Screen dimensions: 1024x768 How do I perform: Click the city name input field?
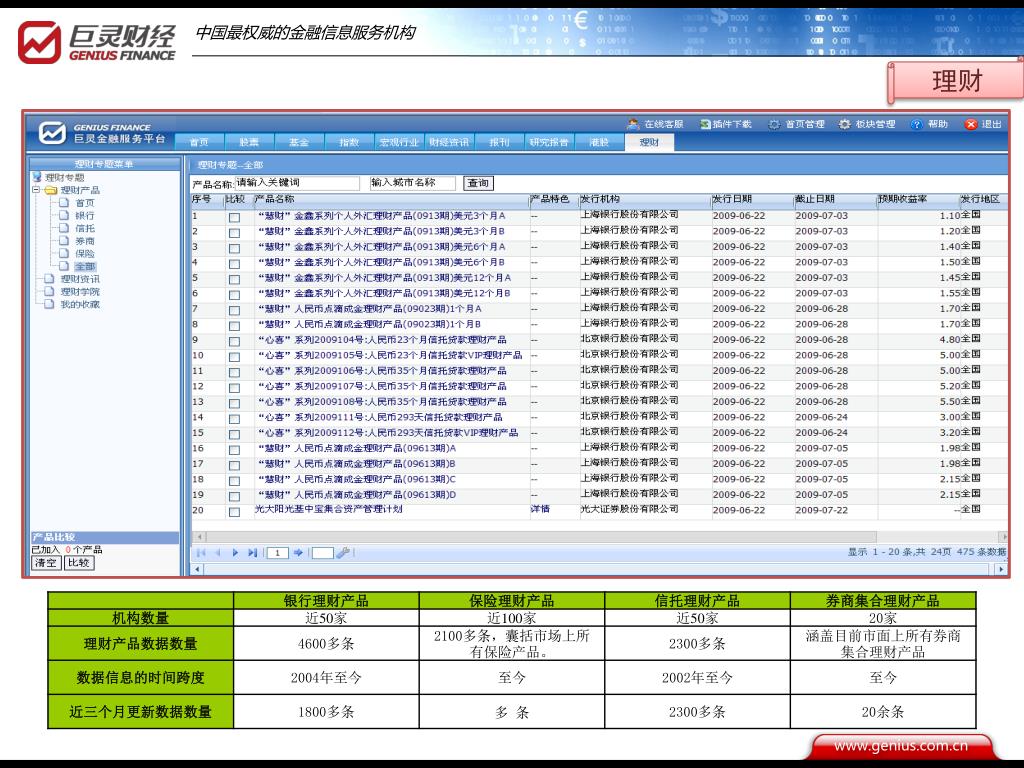click(x=413, y=184)
